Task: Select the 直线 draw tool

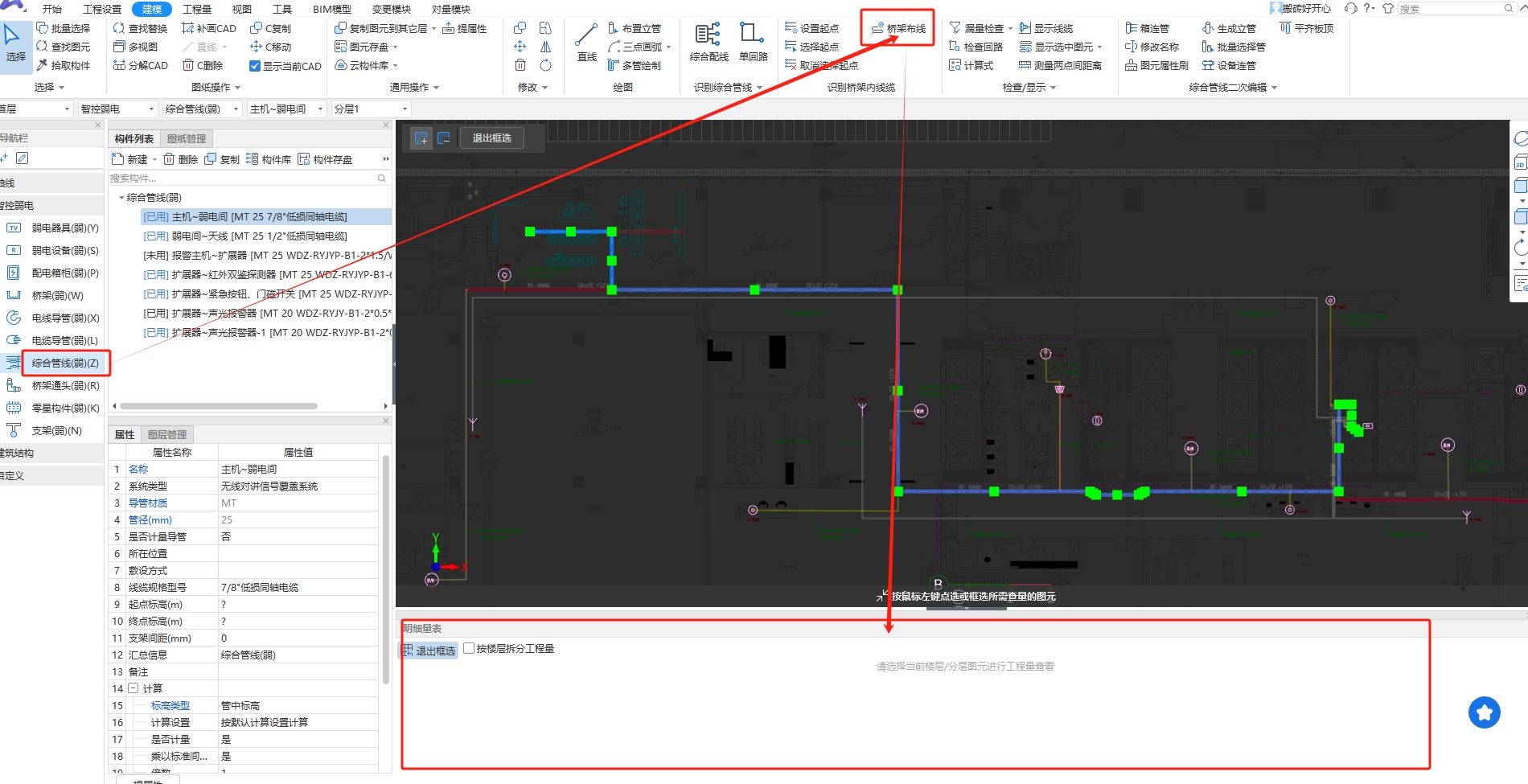Action: click(x=587, y=42)
